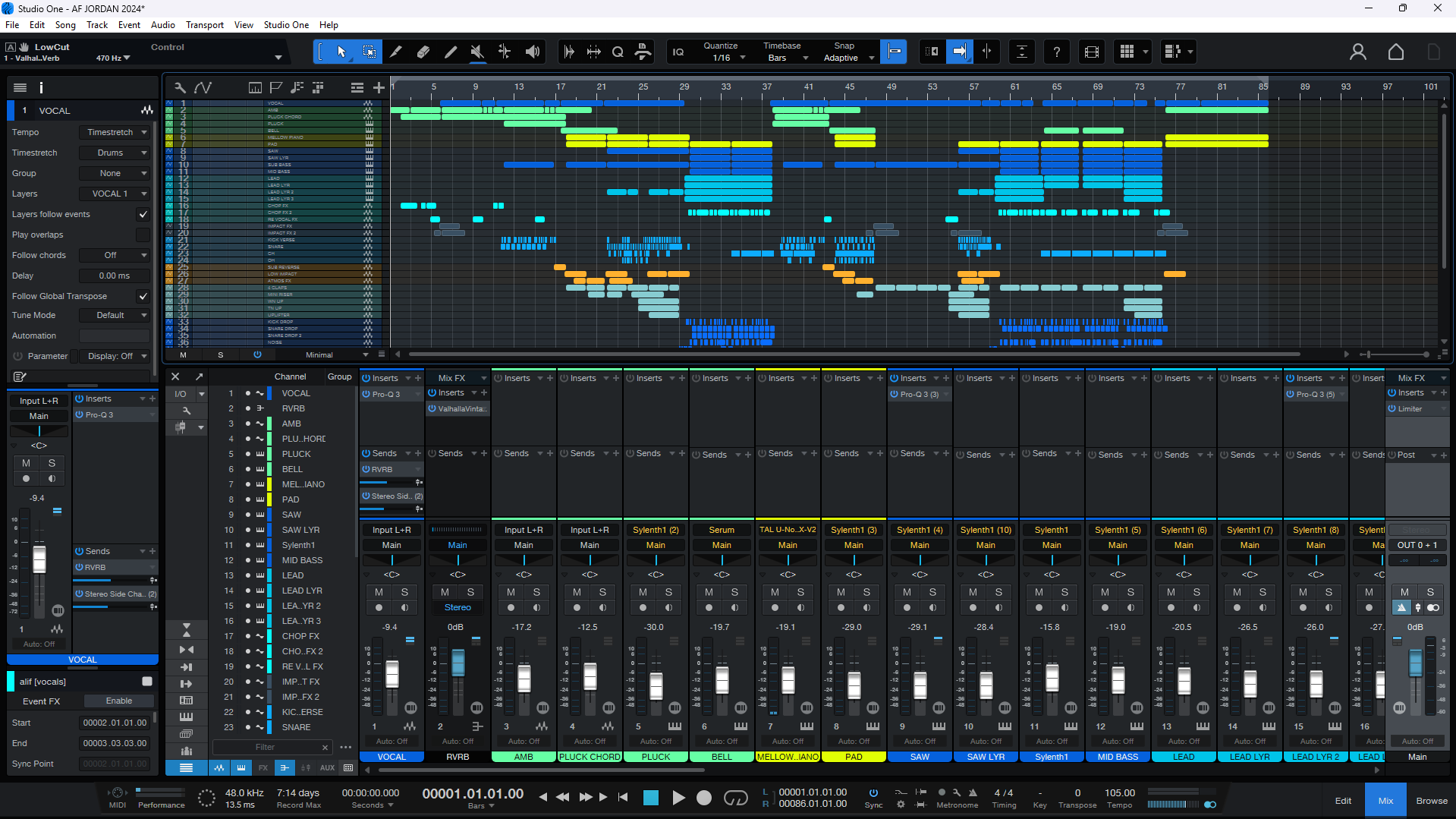The image size is (1456, 819).
Task: Toggle the Loop button in the transport
Action: 735,797
